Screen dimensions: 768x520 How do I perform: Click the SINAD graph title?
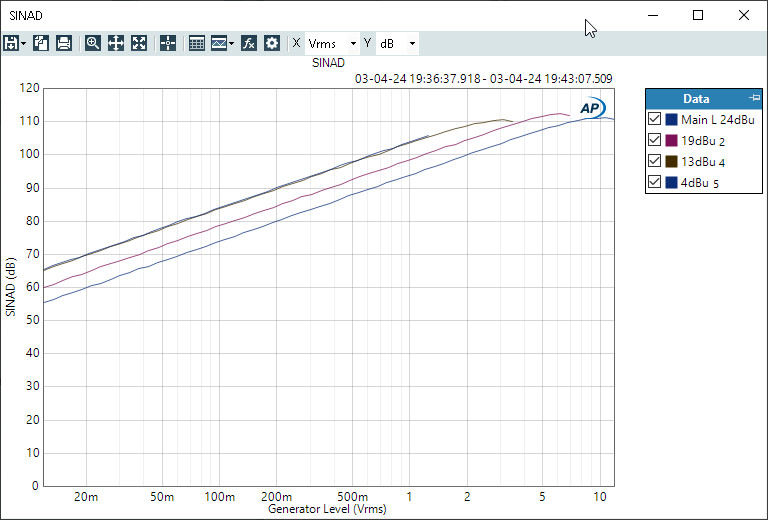pos(328,63)
